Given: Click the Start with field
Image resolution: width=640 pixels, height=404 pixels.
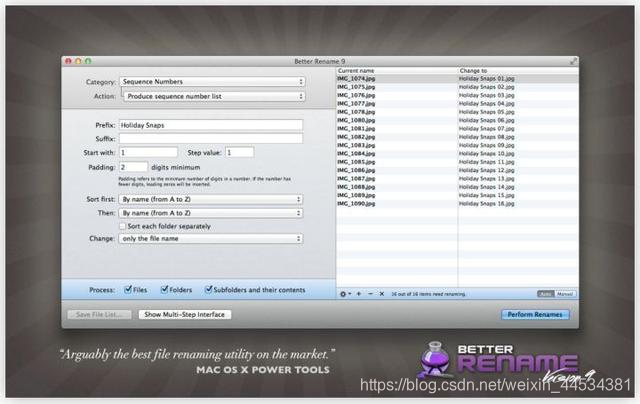Looking at the screenshot, I should [148, 153].
